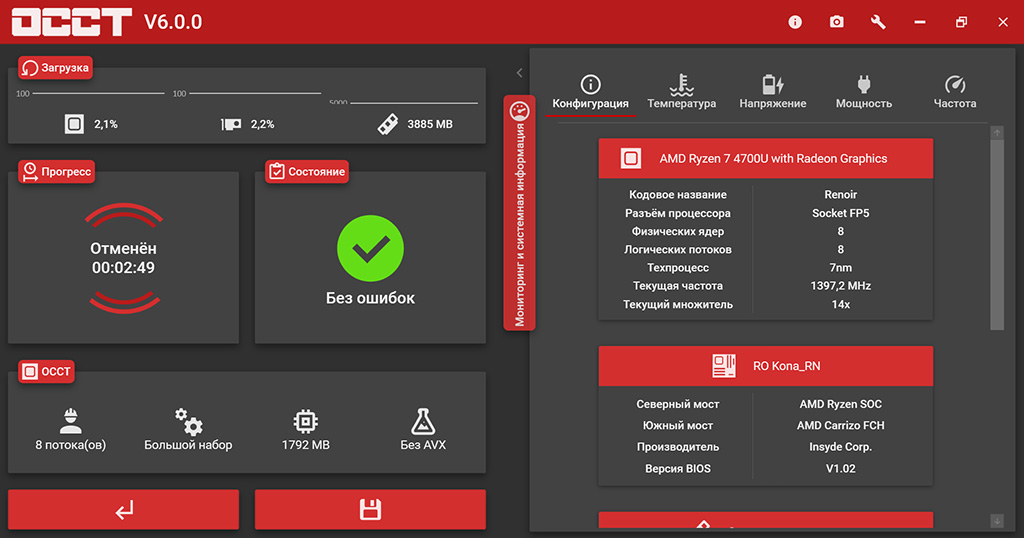Click the return arrow red button

pyautogui.click(x=123, y=509)
